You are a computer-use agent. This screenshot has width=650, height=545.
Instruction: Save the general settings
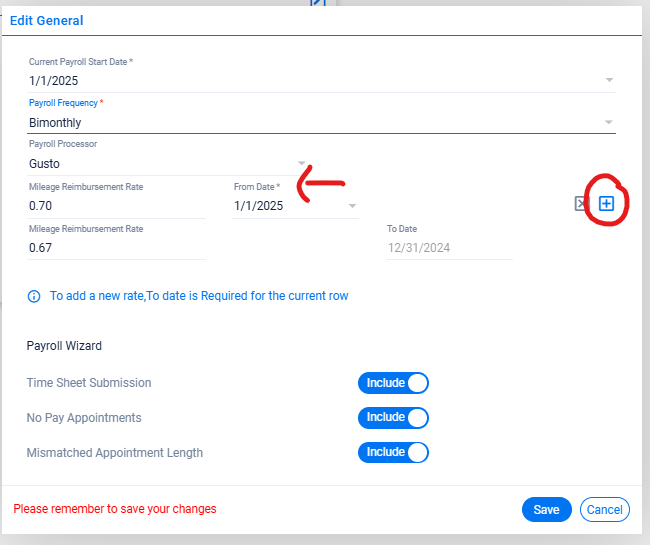click(546, 509)
